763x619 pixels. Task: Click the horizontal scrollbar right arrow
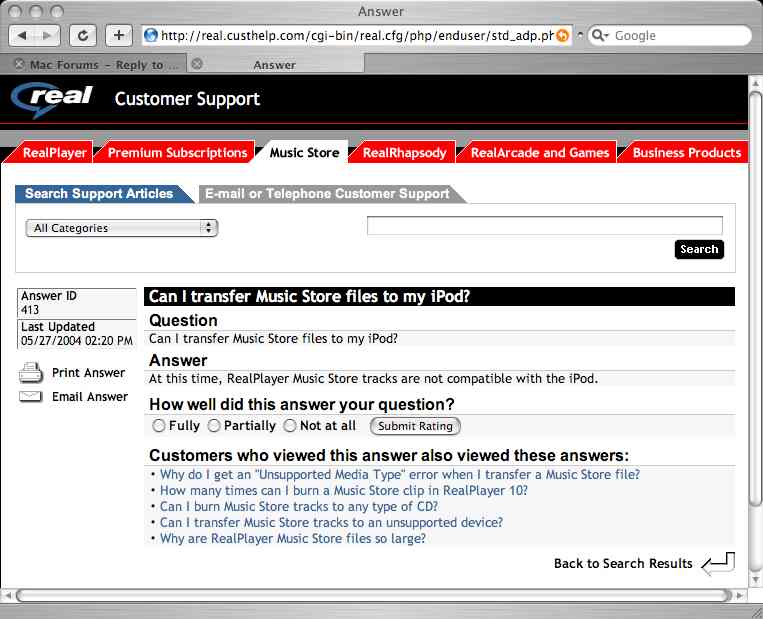pos(740,596)
